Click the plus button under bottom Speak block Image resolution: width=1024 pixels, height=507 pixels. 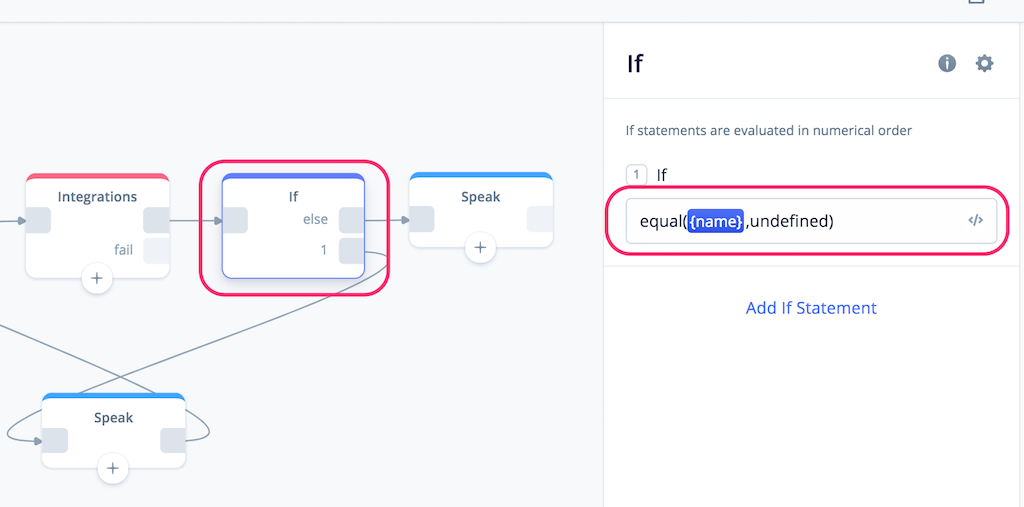tap(112, 468)
